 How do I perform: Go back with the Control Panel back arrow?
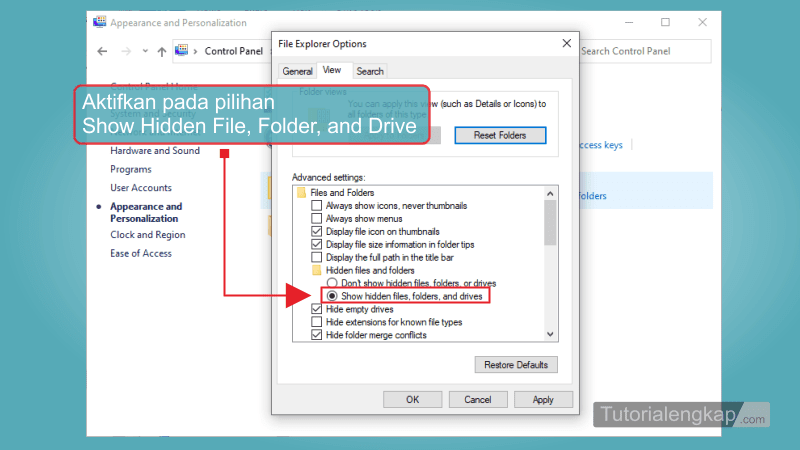(x=102, y=51)
